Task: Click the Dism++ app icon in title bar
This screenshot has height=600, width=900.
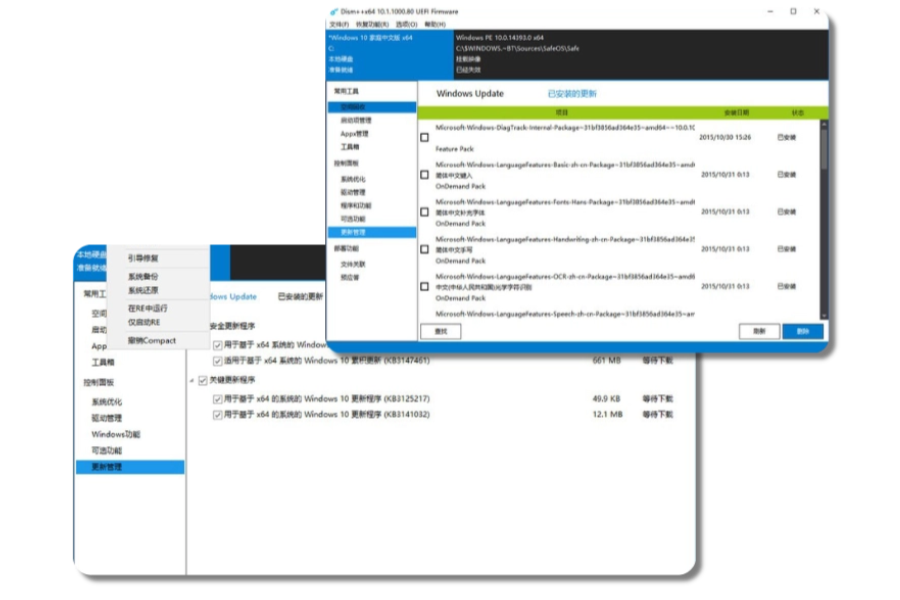Action: [x=333, y=11]
